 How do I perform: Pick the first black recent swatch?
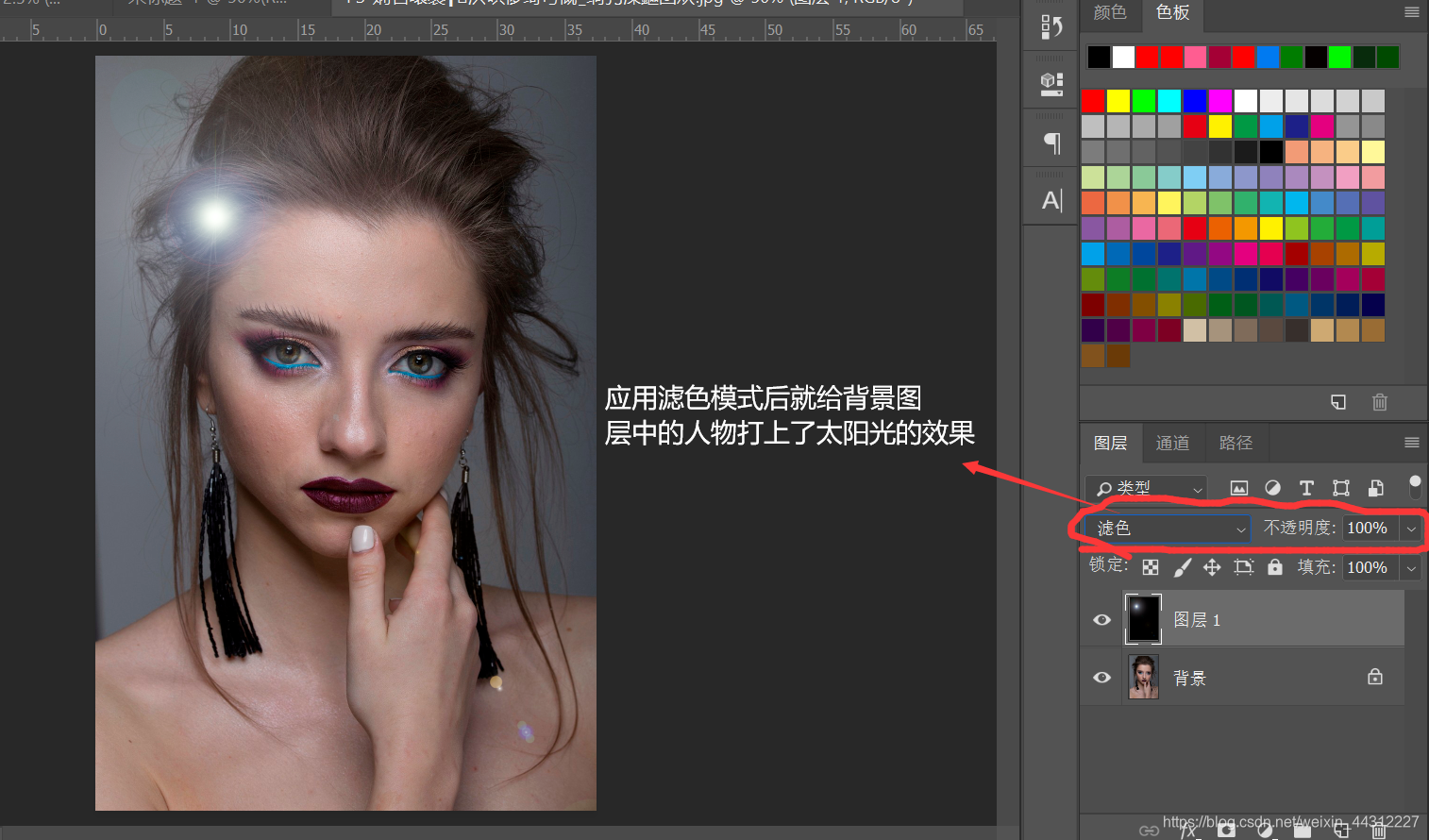[x=1099, y=57]
